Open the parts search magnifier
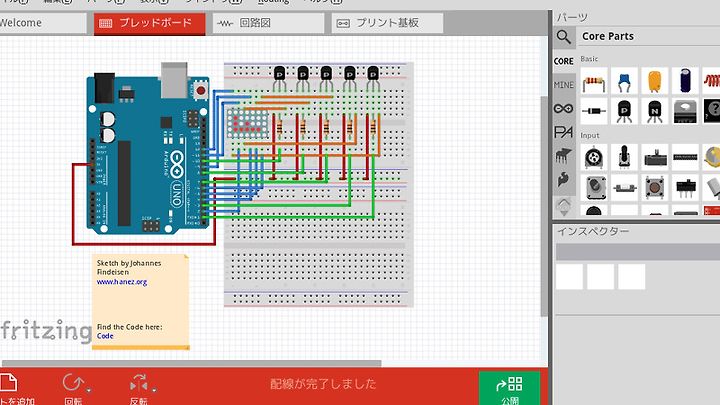 (564, 37)
